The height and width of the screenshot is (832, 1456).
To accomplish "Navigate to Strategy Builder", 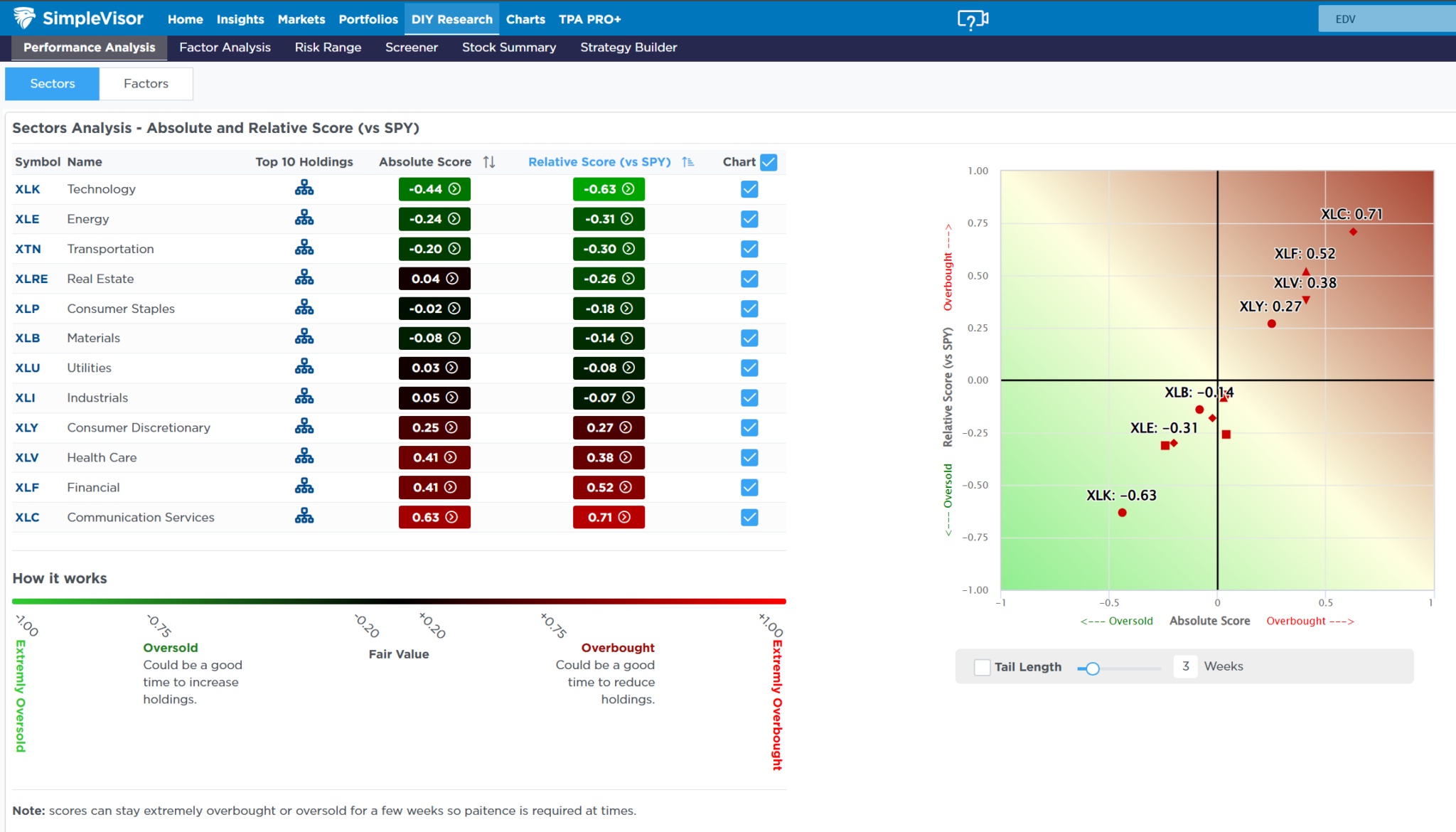I will (629, 47).
